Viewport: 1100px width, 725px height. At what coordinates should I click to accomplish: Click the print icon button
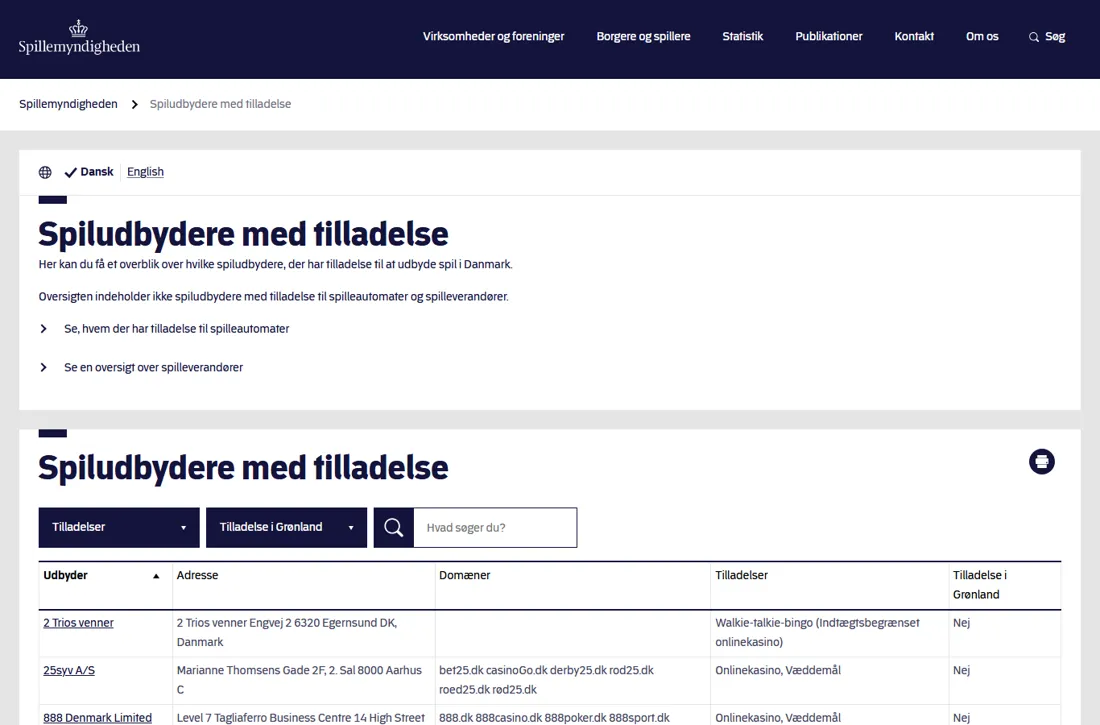point(1042,462)
